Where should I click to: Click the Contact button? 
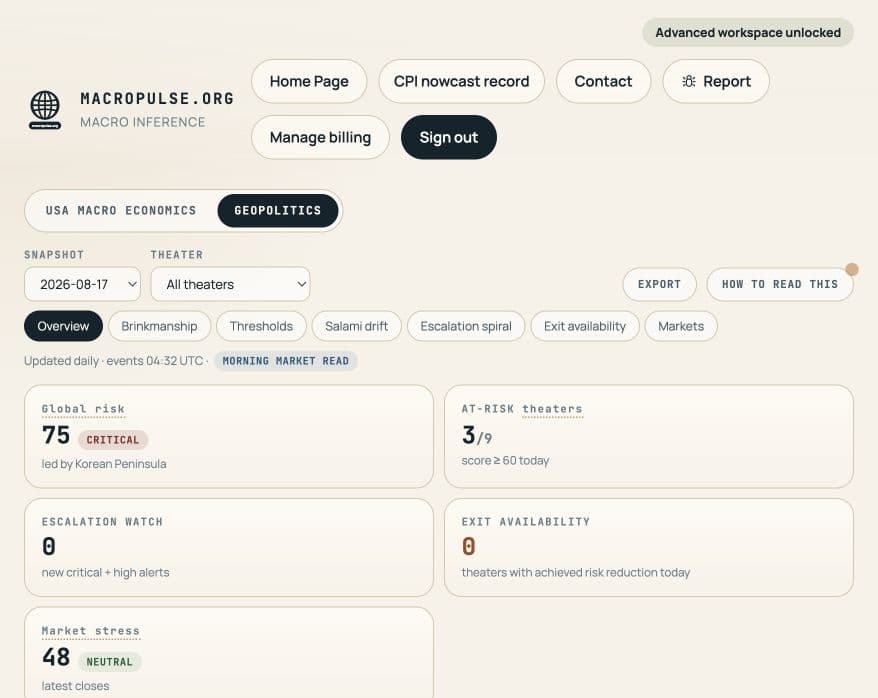[x=603, y=82]
